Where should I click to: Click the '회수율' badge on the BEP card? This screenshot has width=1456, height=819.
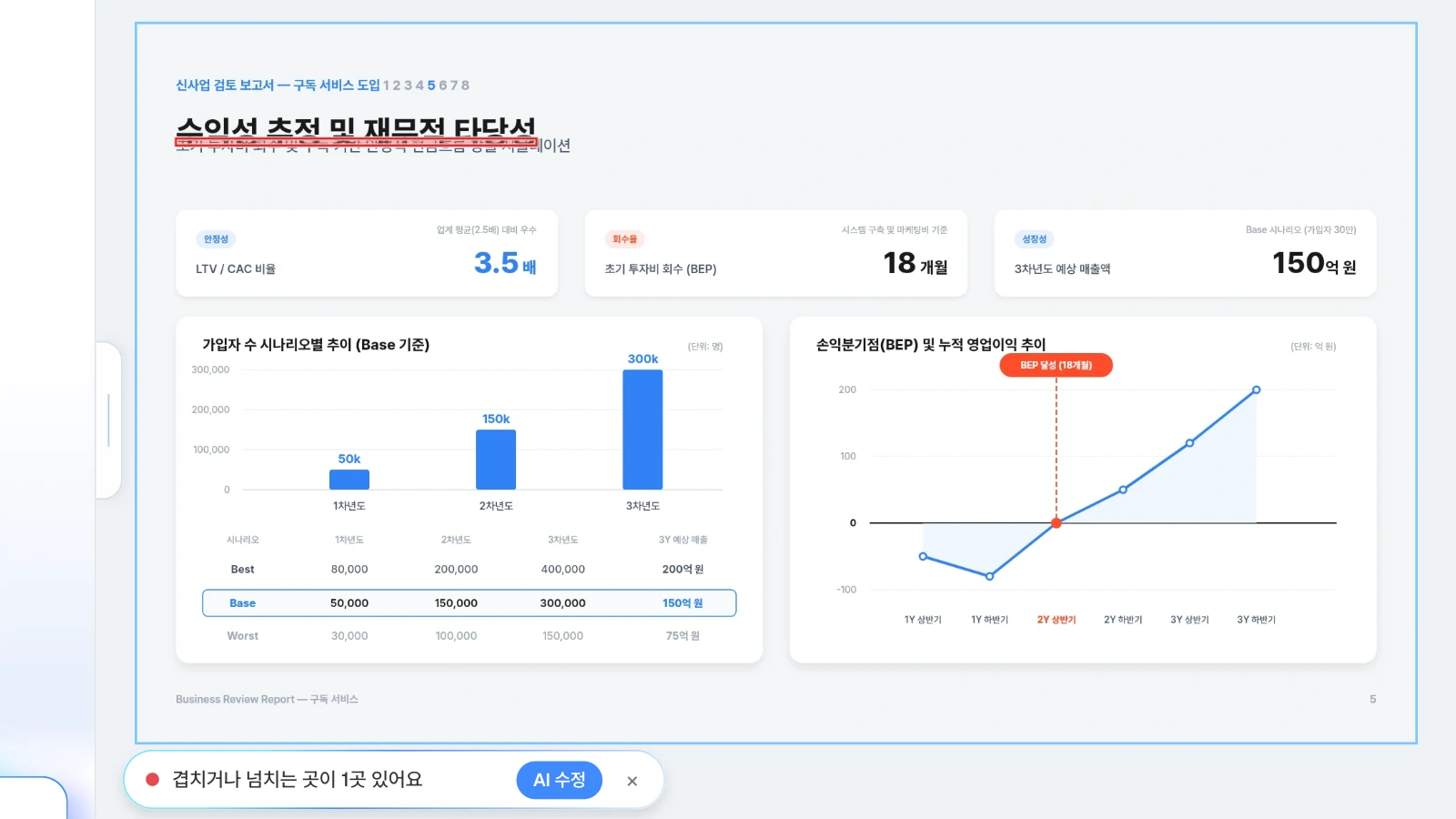coord(625,239)
